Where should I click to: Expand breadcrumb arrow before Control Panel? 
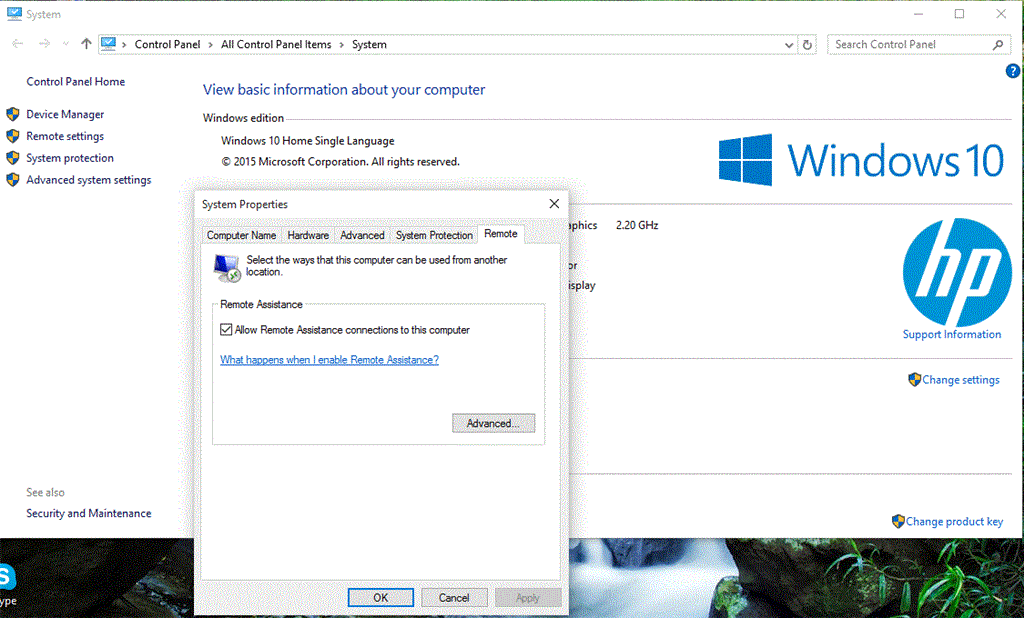click(124, 44)
